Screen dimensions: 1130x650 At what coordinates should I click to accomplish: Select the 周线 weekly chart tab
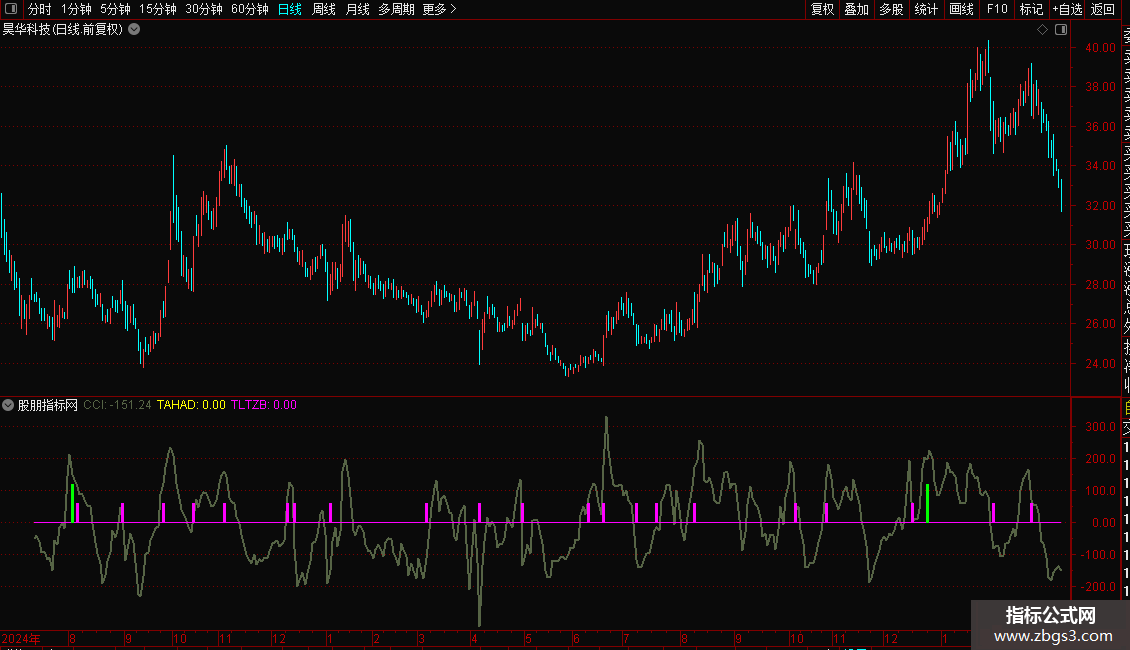(324, 9)
